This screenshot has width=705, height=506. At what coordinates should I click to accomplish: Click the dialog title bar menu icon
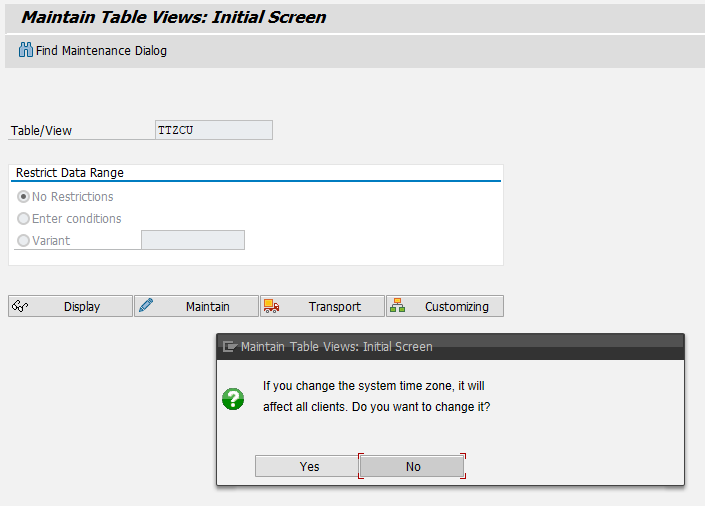[x=230, y=347]
